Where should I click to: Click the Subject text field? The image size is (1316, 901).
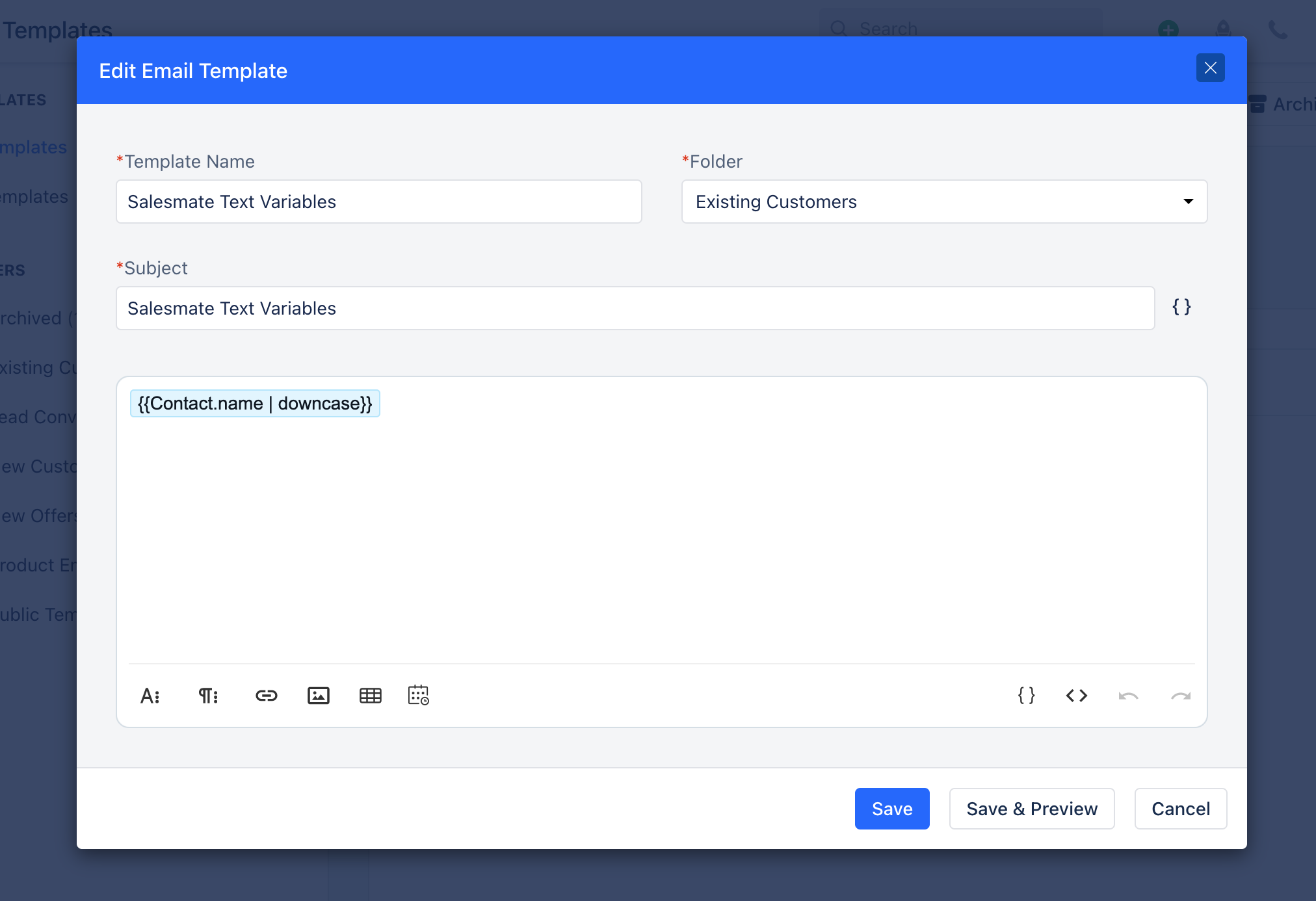[x=635, y=308]
